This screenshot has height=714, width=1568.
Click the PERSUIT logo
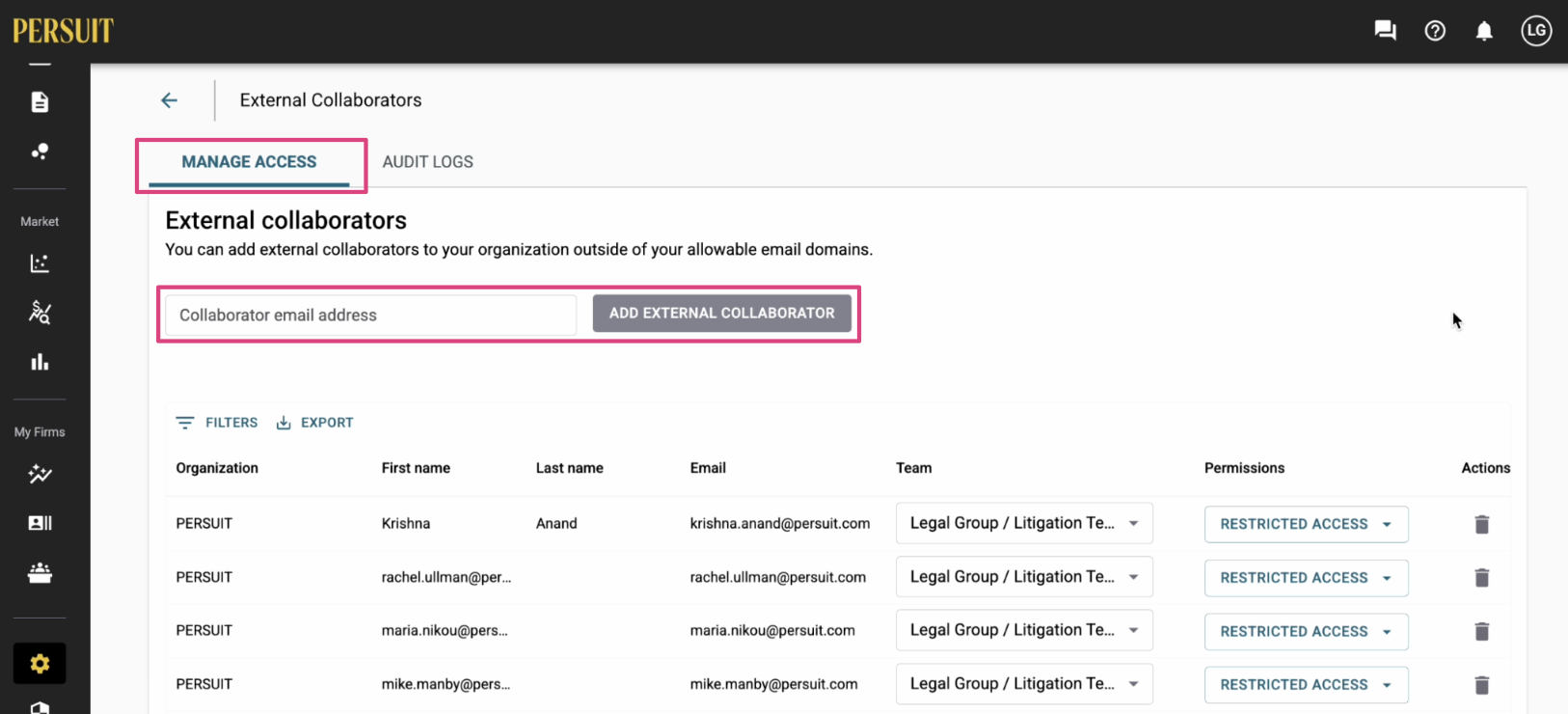pyautogui.click(x=63, y=31)
